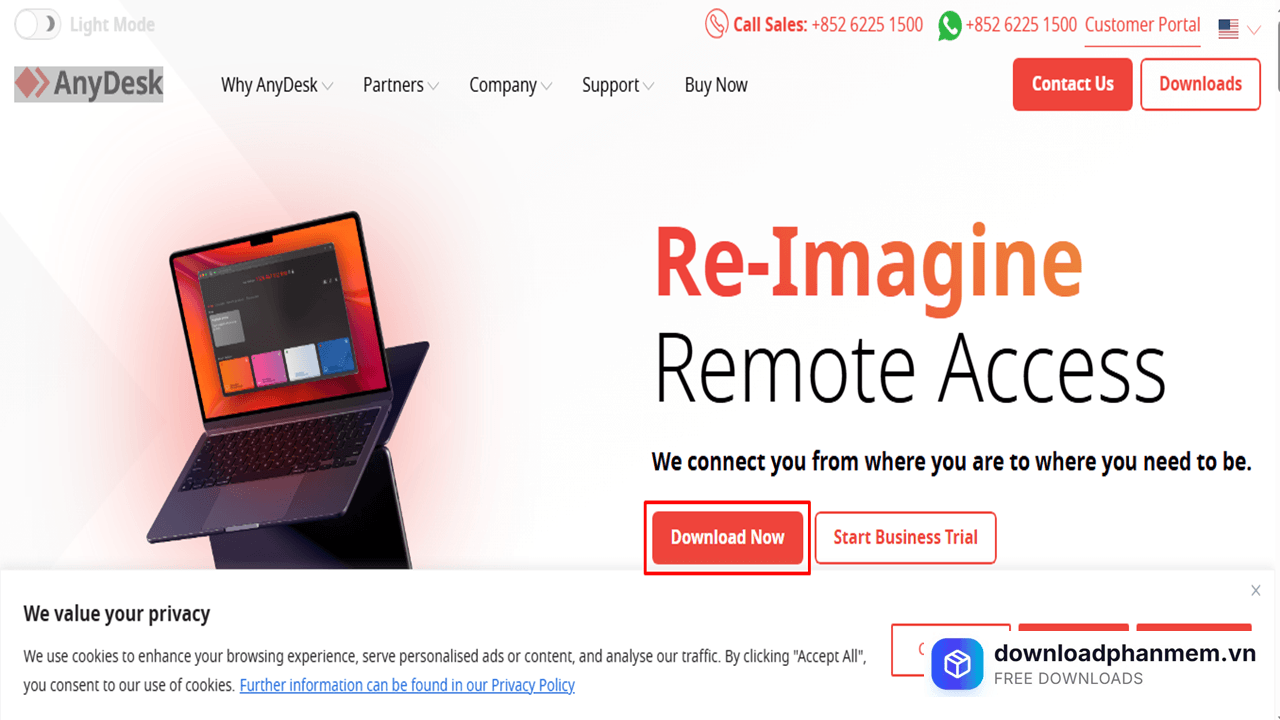Open the Customer Portal link
Screen dimensions: 1280x720
click(1142, 25)
